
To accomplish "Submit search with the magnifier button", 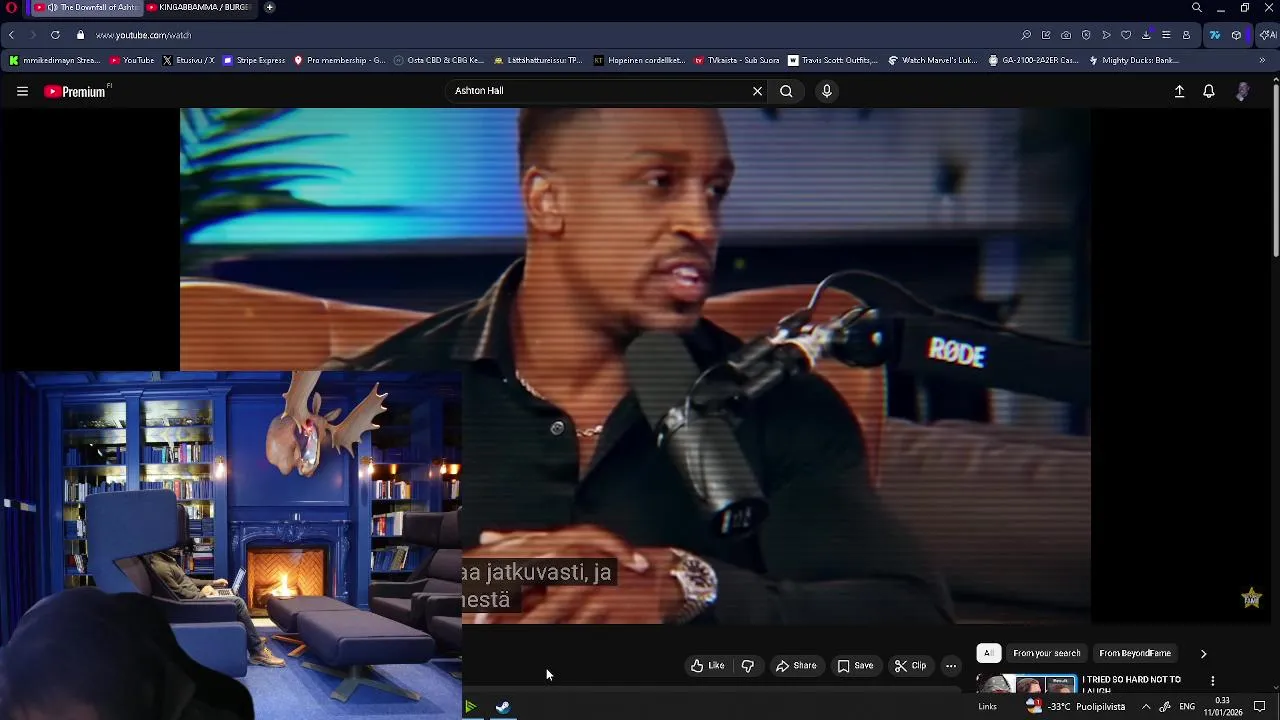I will 786,91.
